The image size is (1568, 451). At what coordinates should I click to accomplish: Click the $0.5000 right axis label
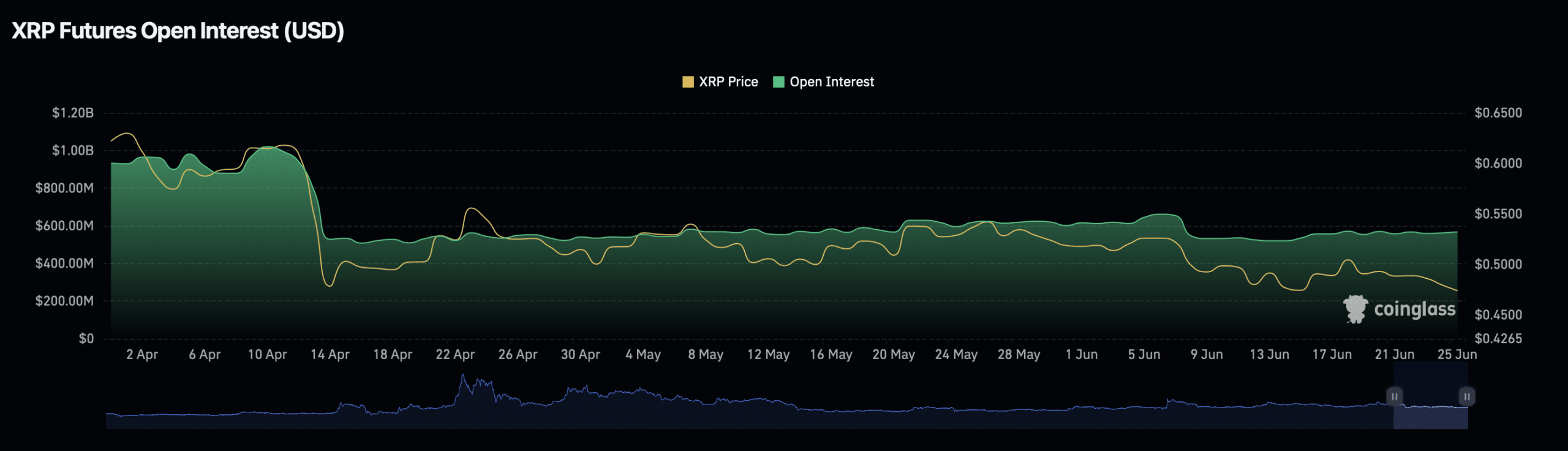tap(1498, 264)
